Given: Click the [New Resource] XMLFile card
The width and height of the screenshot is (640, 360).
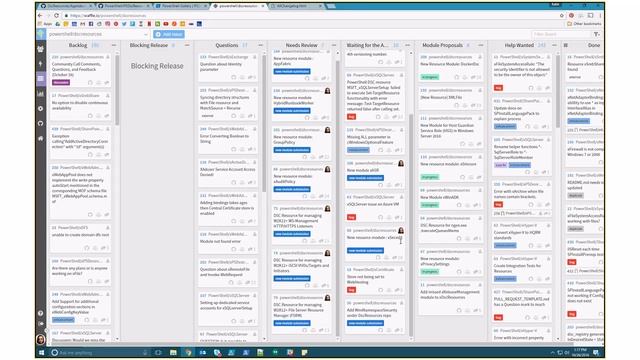Looking at the screenshot, I should [x=450, y=98].
